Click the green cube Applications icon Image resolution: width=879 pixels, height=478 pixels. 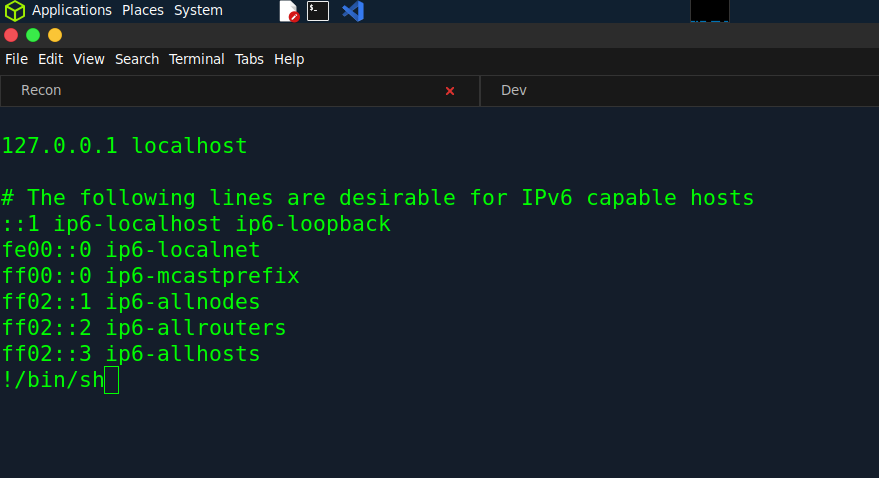(15, 11)
